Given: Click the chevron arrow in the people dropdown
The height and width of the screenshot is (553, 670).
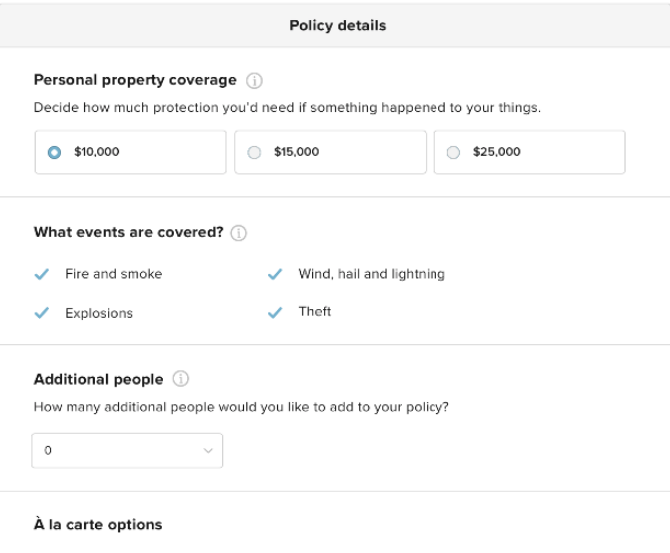Looking at the screenshot, I should pyautogui.click(x=208, y=451).
